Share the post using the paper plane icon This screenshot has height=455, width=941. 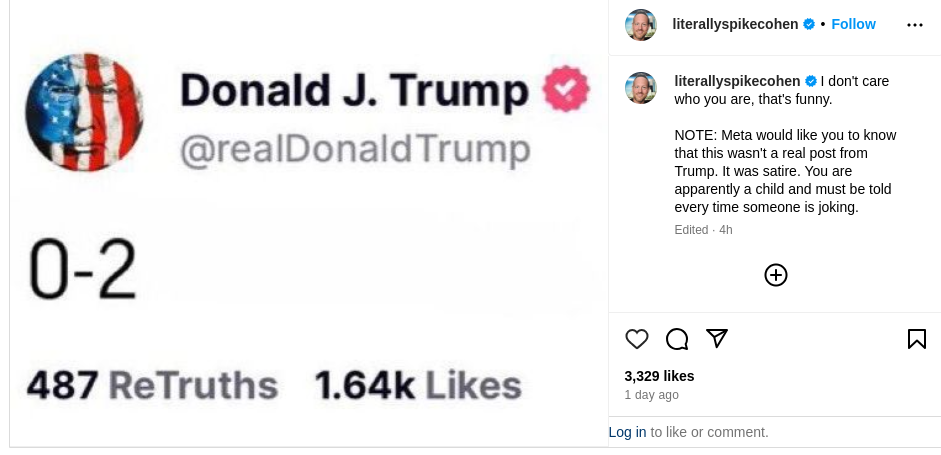tap(716, 338)
